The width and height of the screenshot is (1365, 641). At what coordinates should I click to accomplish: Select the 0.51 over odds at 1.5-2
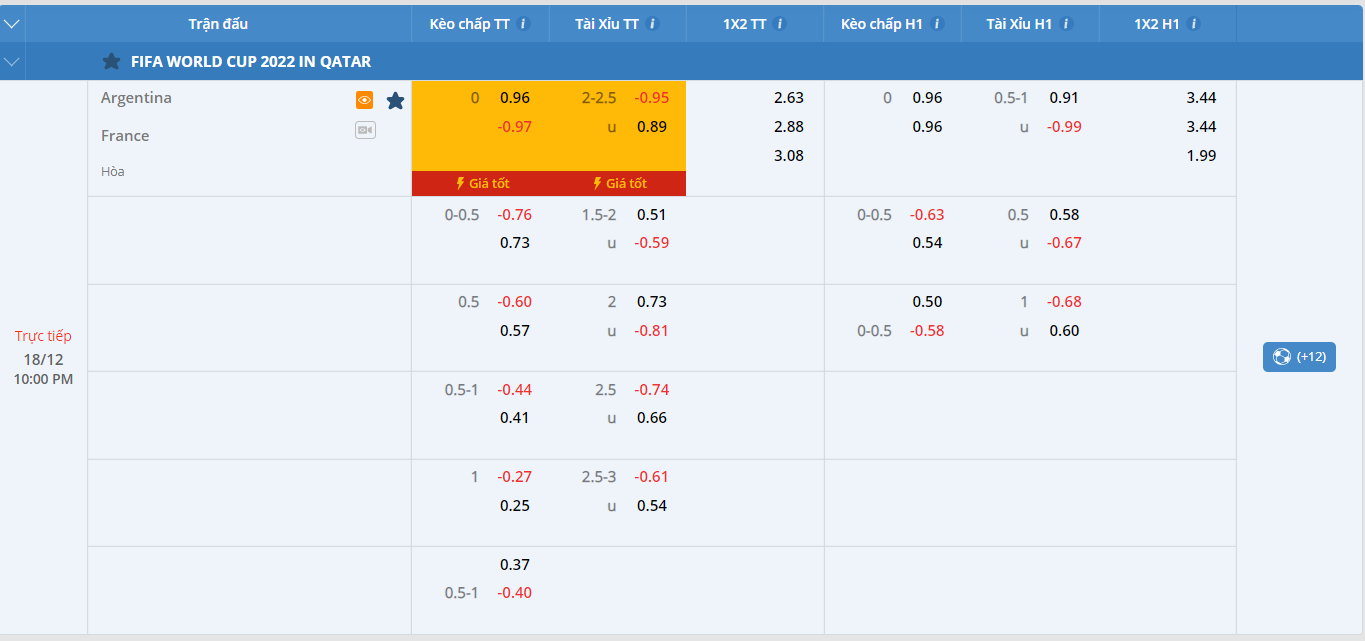652,214
